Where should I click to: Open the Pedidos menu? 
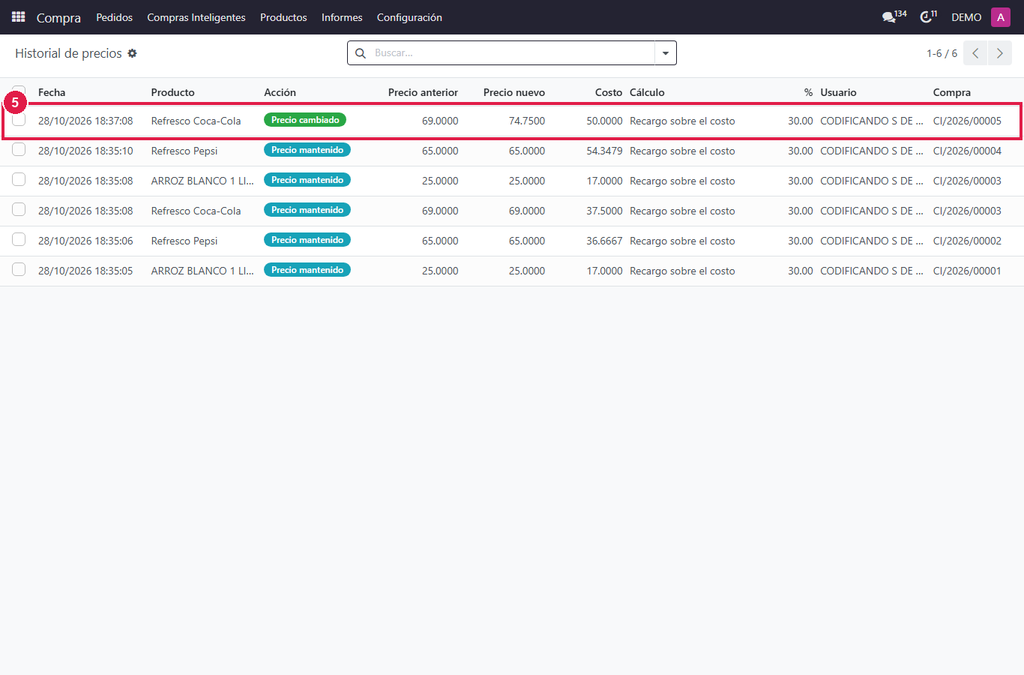(x=114, y=18)
